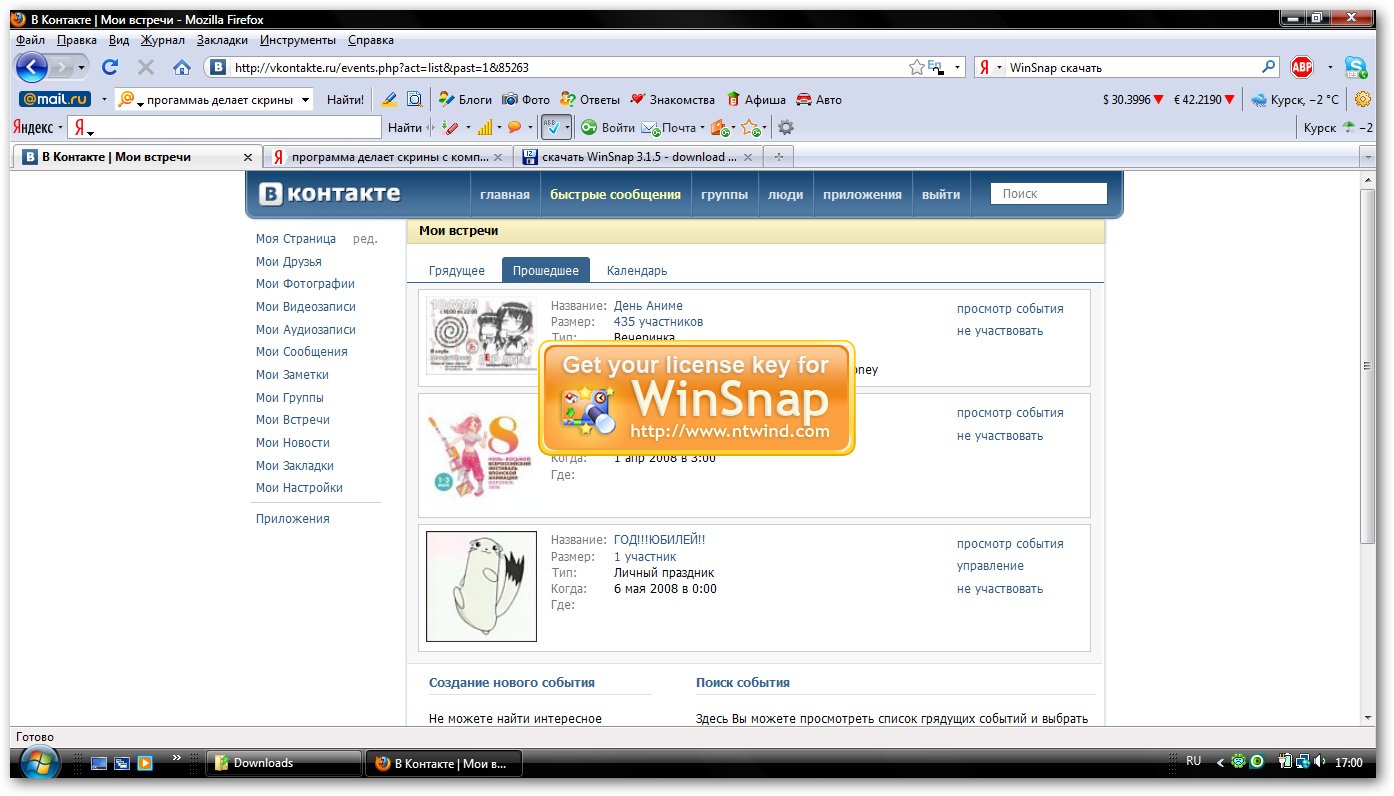Screen dimensions: 1394x796
Task: Click the RU language indicator in tray
Action: coord(1193,761)
